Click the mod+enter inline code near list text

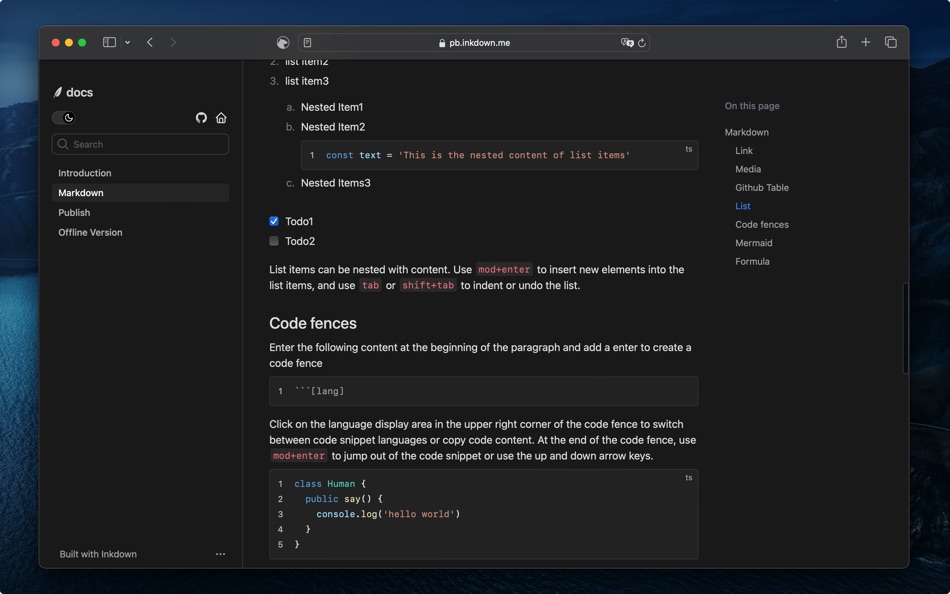(x=504, y=270)
